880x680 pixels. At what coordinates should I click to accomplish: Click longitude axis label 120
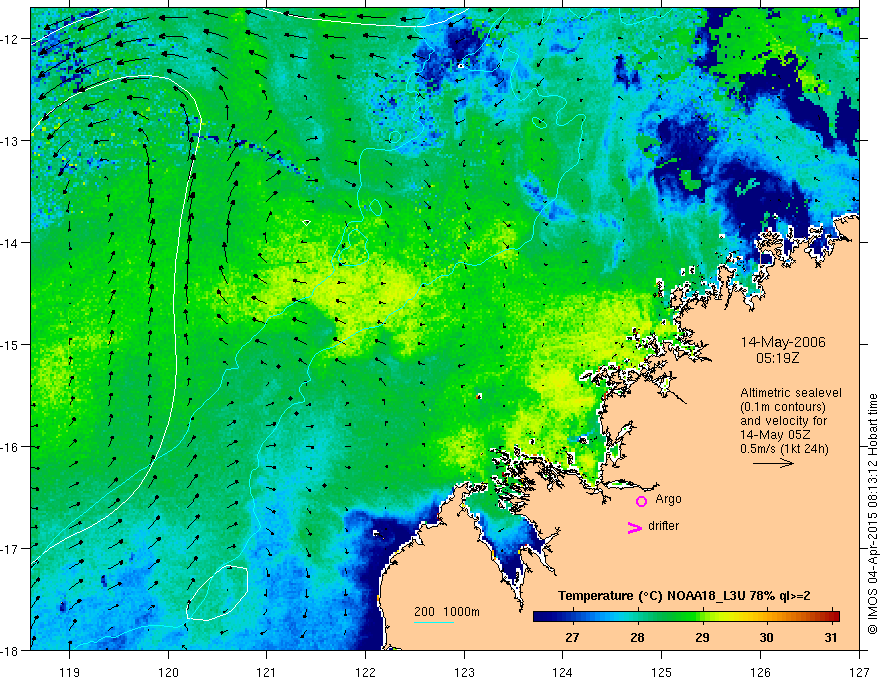click(x=168, y=673)
